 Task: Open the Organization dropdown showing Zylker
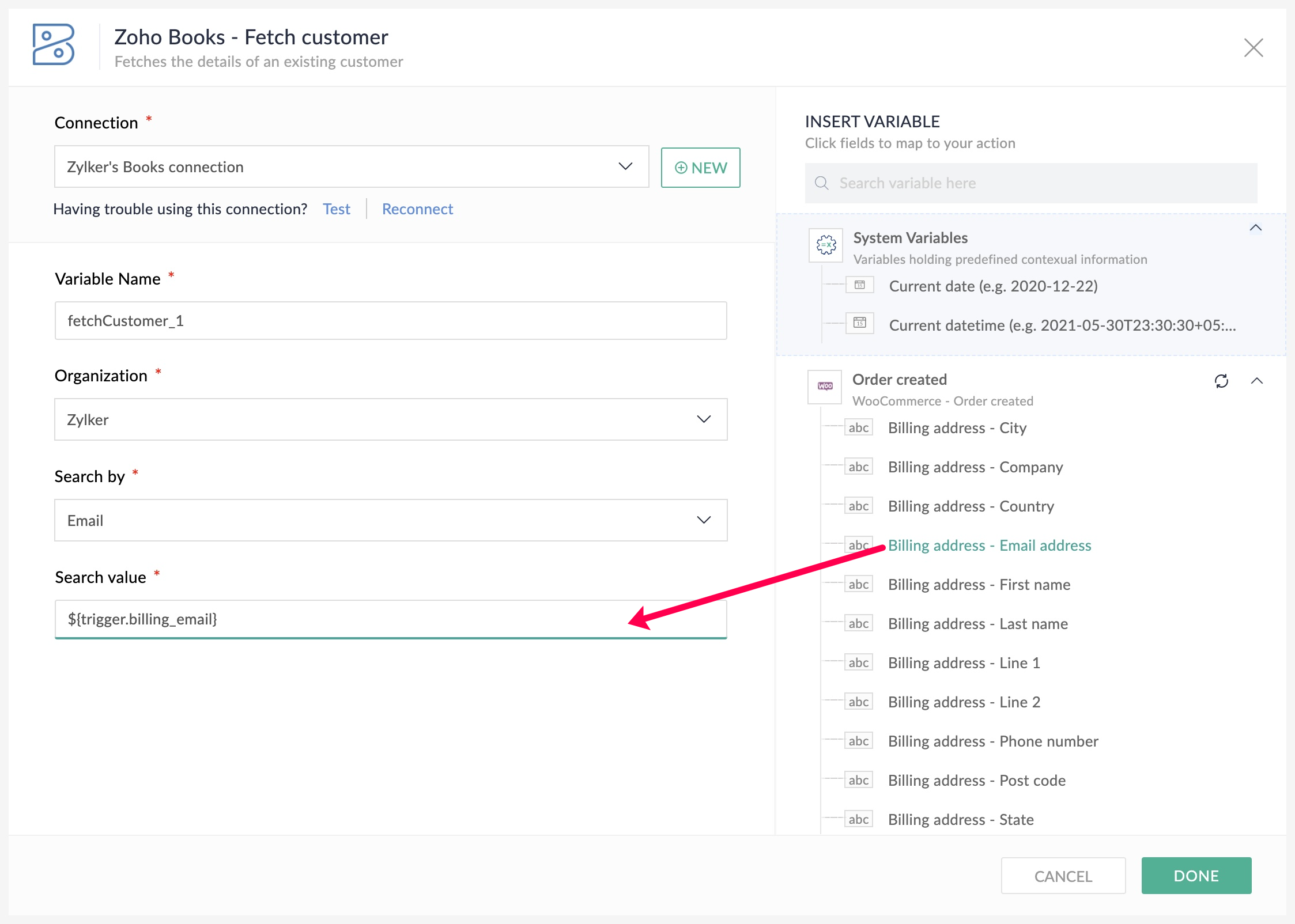(x=391, y=419)
